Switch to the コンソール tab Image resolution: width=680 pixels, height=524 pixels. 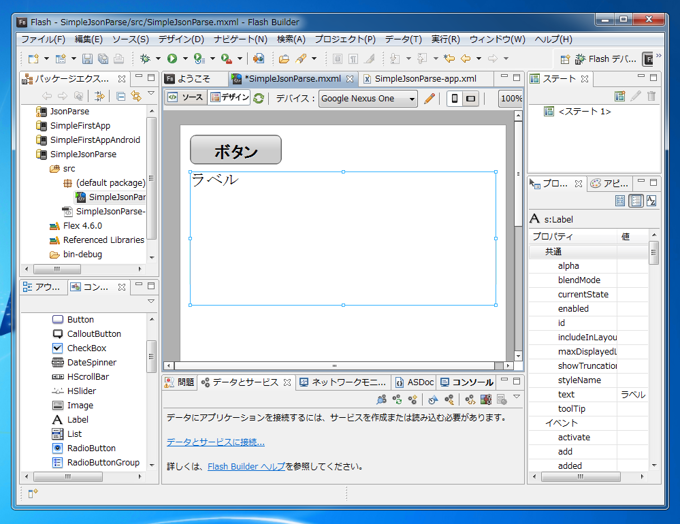467,382
